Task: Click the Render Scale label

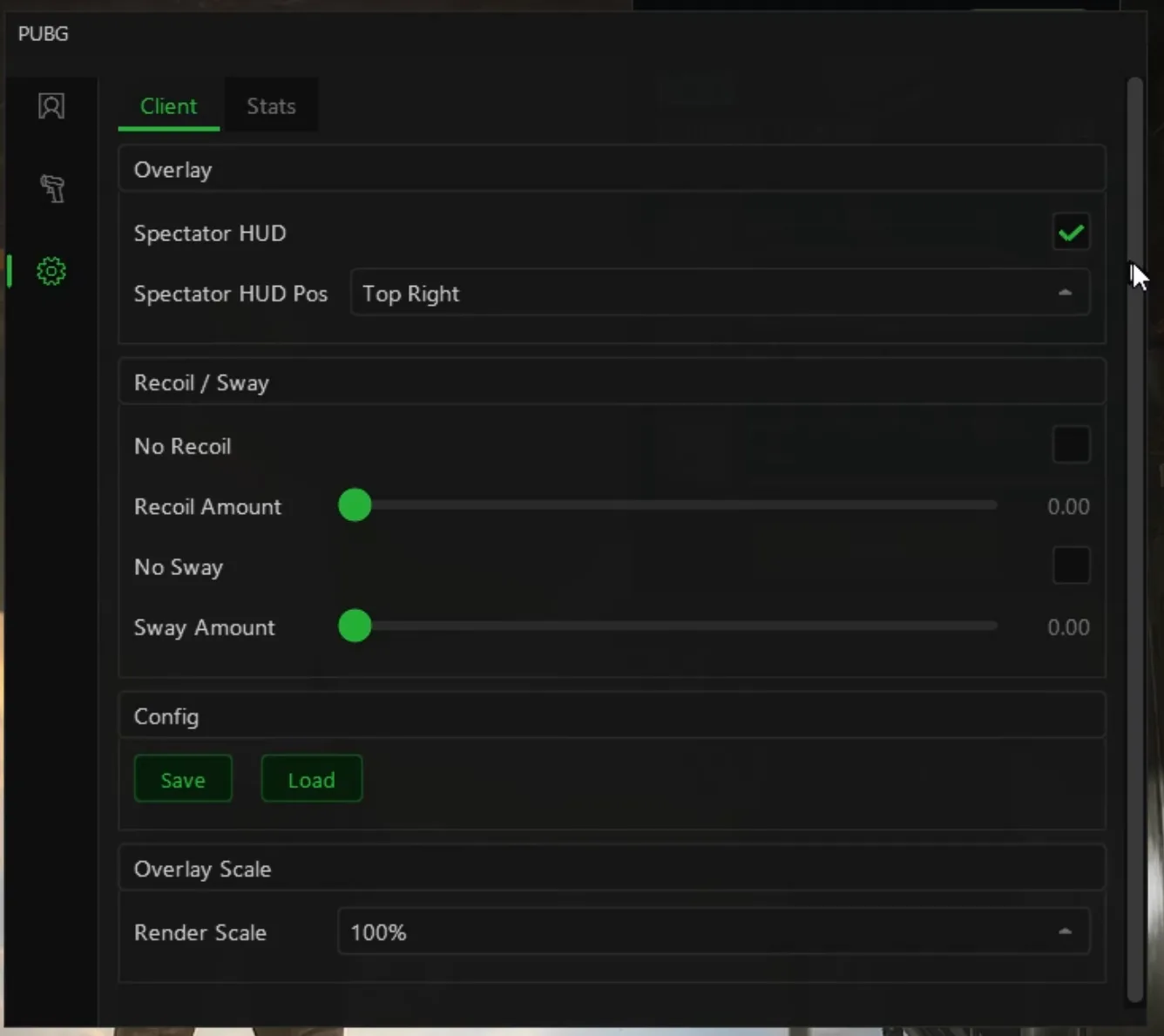Action: click(200, 932)
